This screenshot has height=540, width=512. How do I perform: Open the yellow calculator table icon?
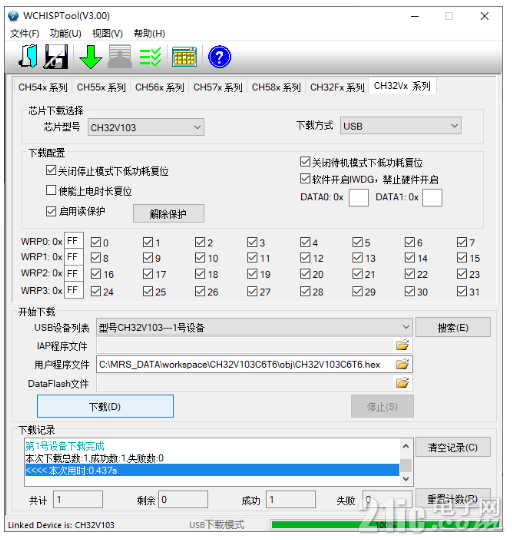click(x=184, y=57)
